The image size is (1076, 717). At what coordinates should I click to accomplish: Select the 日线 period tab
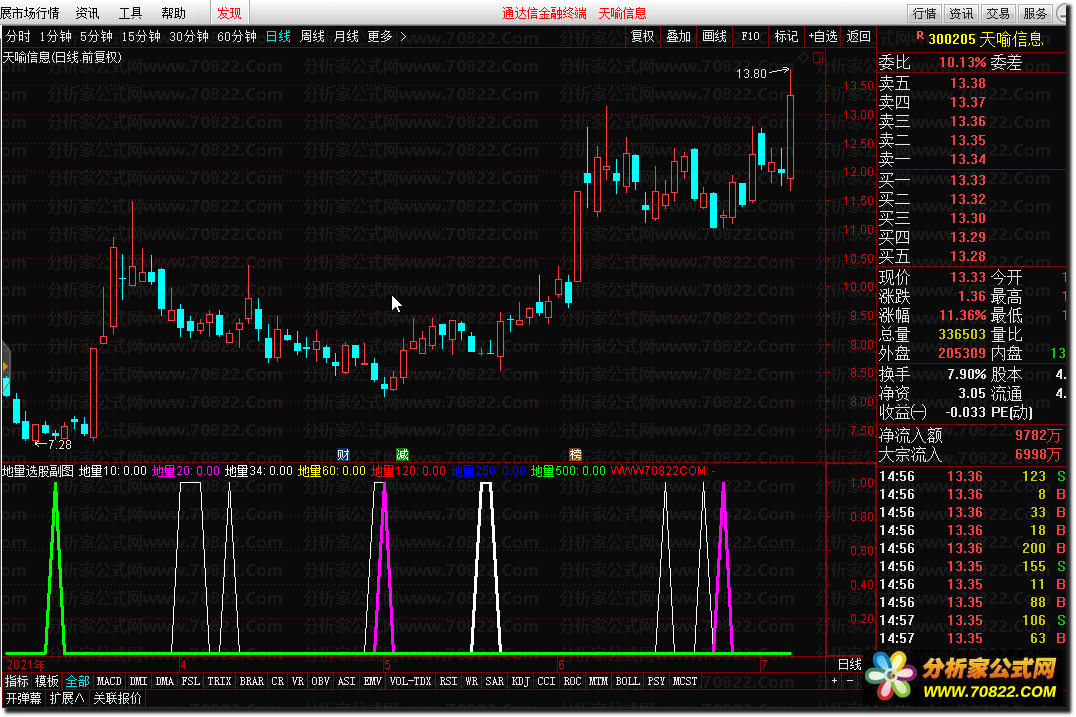coord(279,36)
